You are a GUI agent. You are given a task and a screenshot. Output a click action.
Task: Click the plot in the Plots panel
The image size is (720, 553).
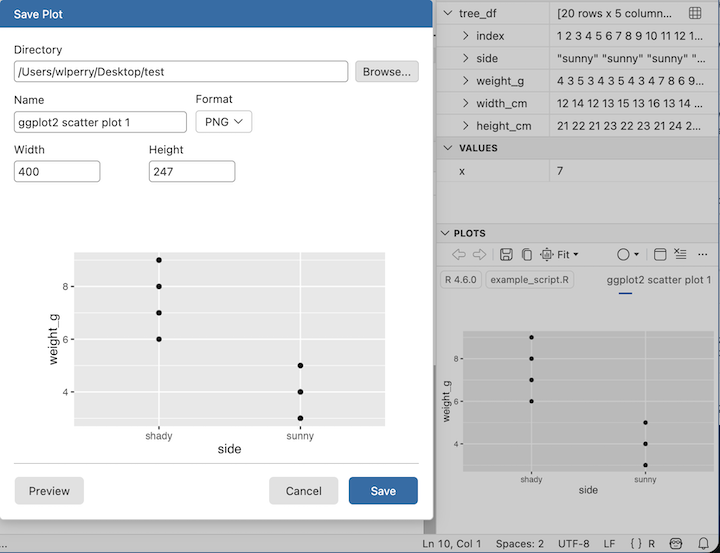[577, 412]
